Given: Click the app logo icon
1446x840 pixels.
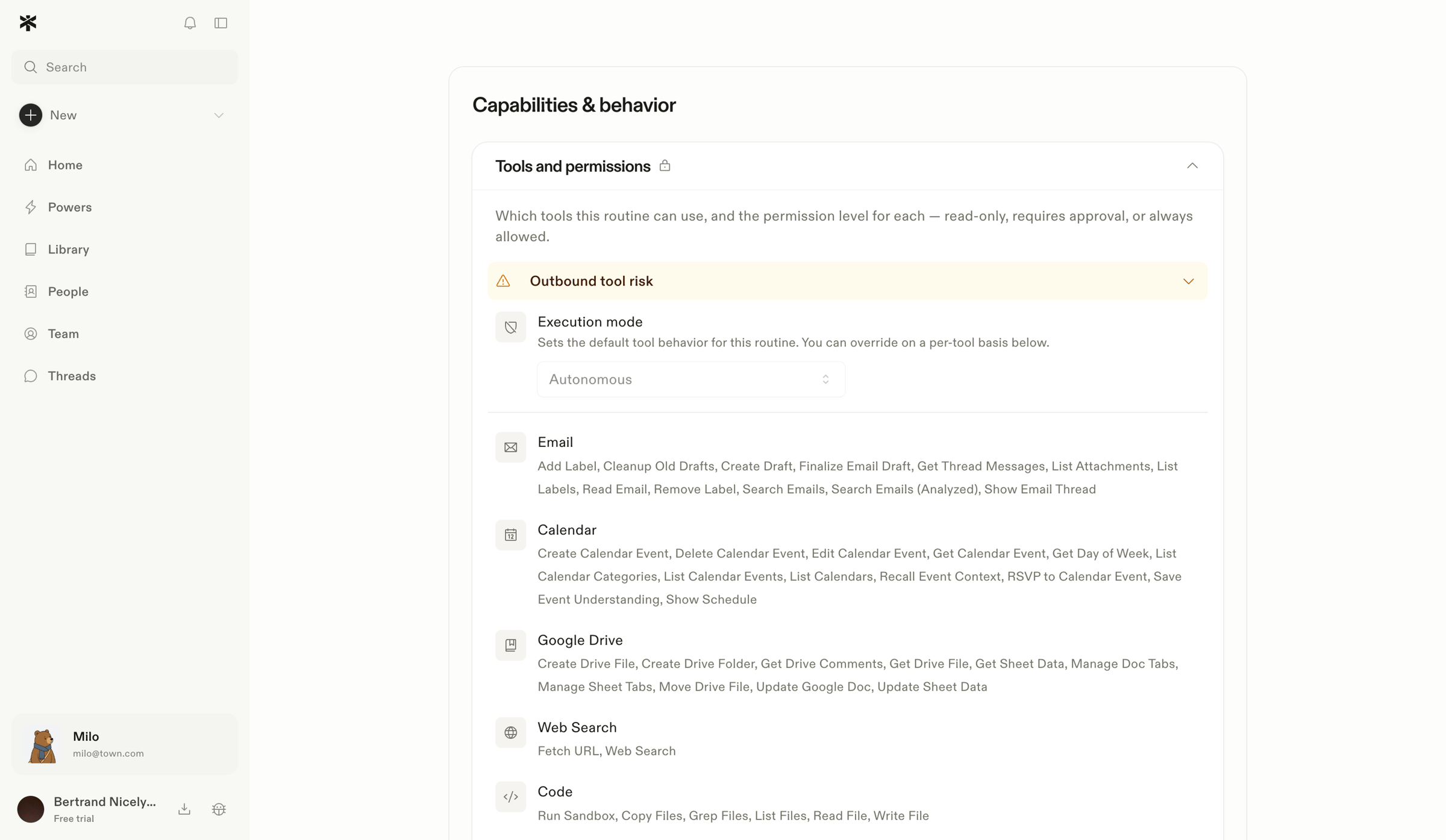Looking at the screenshot, I should pyautogui.click(x=28, y=23).
